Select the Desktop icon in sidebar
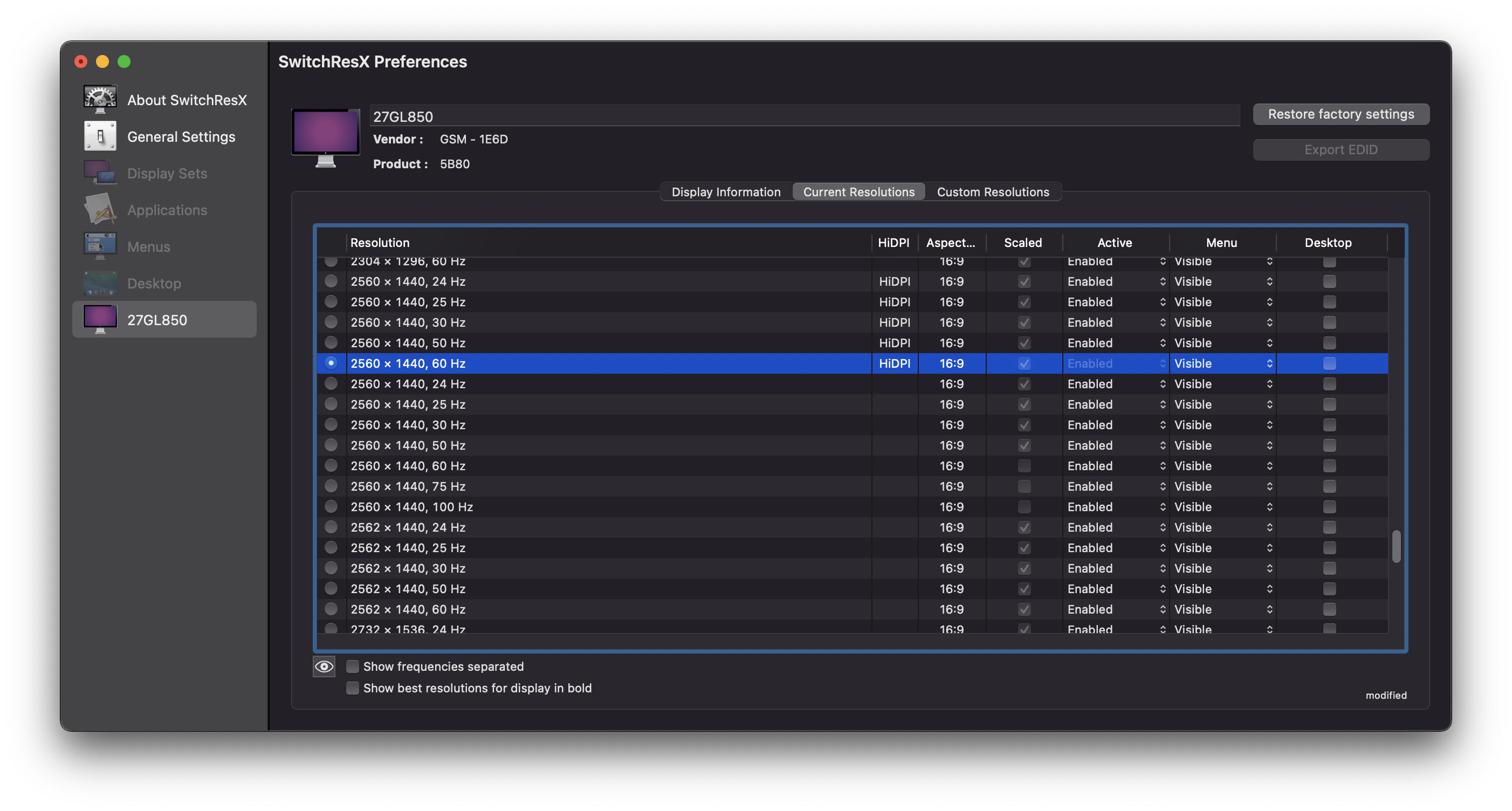Screen dimensions: 1512x811 tap(100, 283)
